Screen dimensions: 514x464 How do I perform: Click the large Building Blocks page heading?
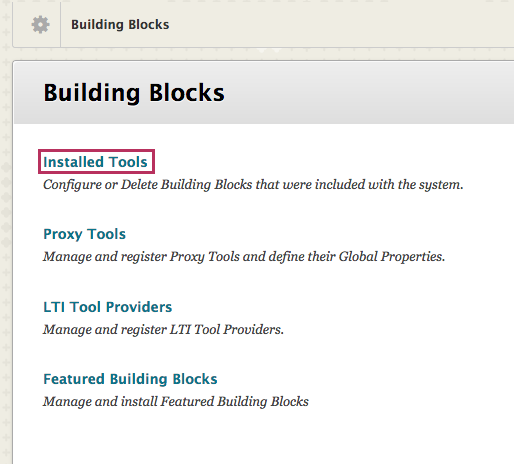(x=134, y=93)
